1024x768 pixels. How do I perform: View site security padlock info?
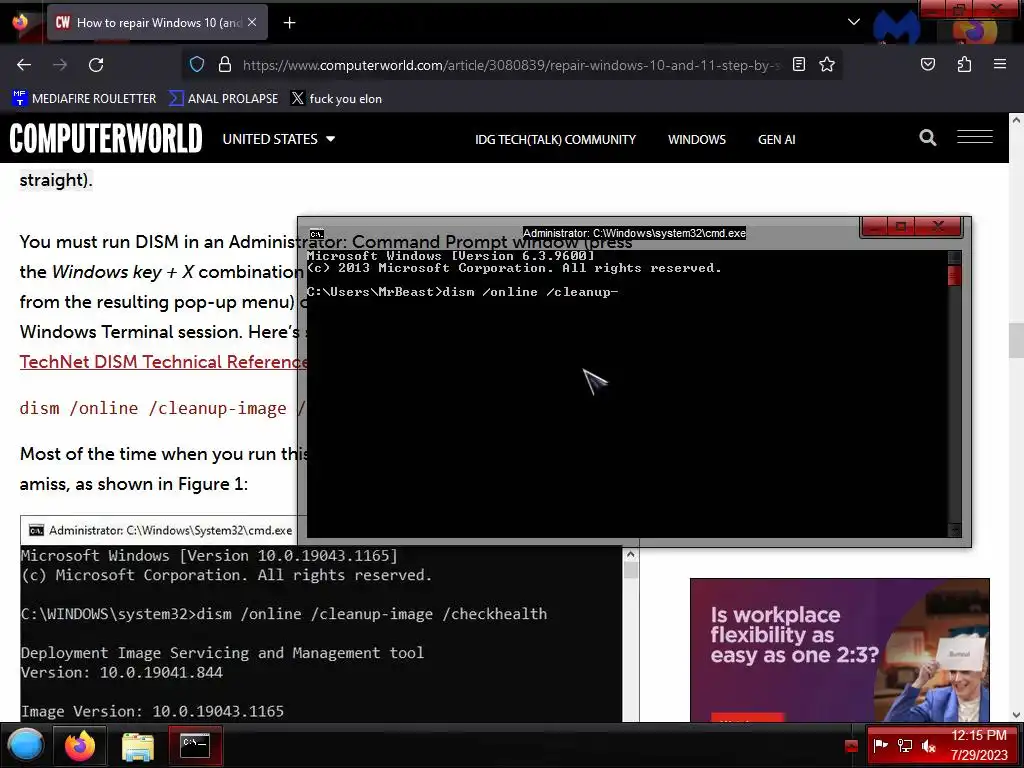pyautogui.click(x=225, y=65)
